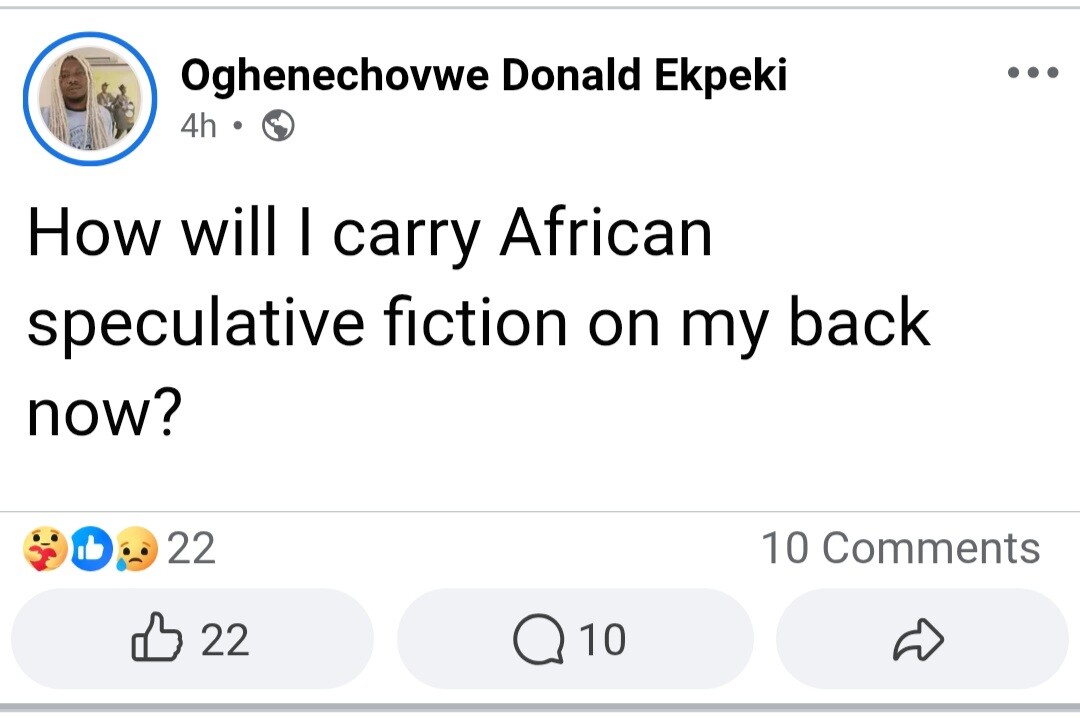This screenshot has height=718, width=1080.
Task: Click the globe public privacy icon
Action: 277,127
